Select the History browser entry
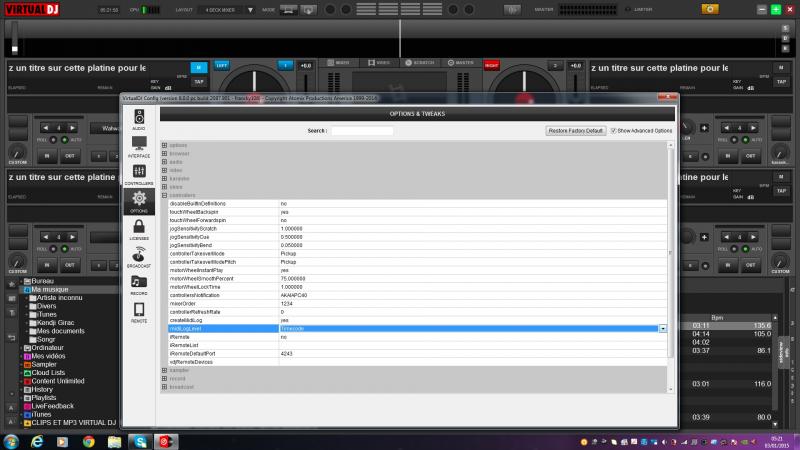The image size is (800, 450). click(x=42, y=389)
